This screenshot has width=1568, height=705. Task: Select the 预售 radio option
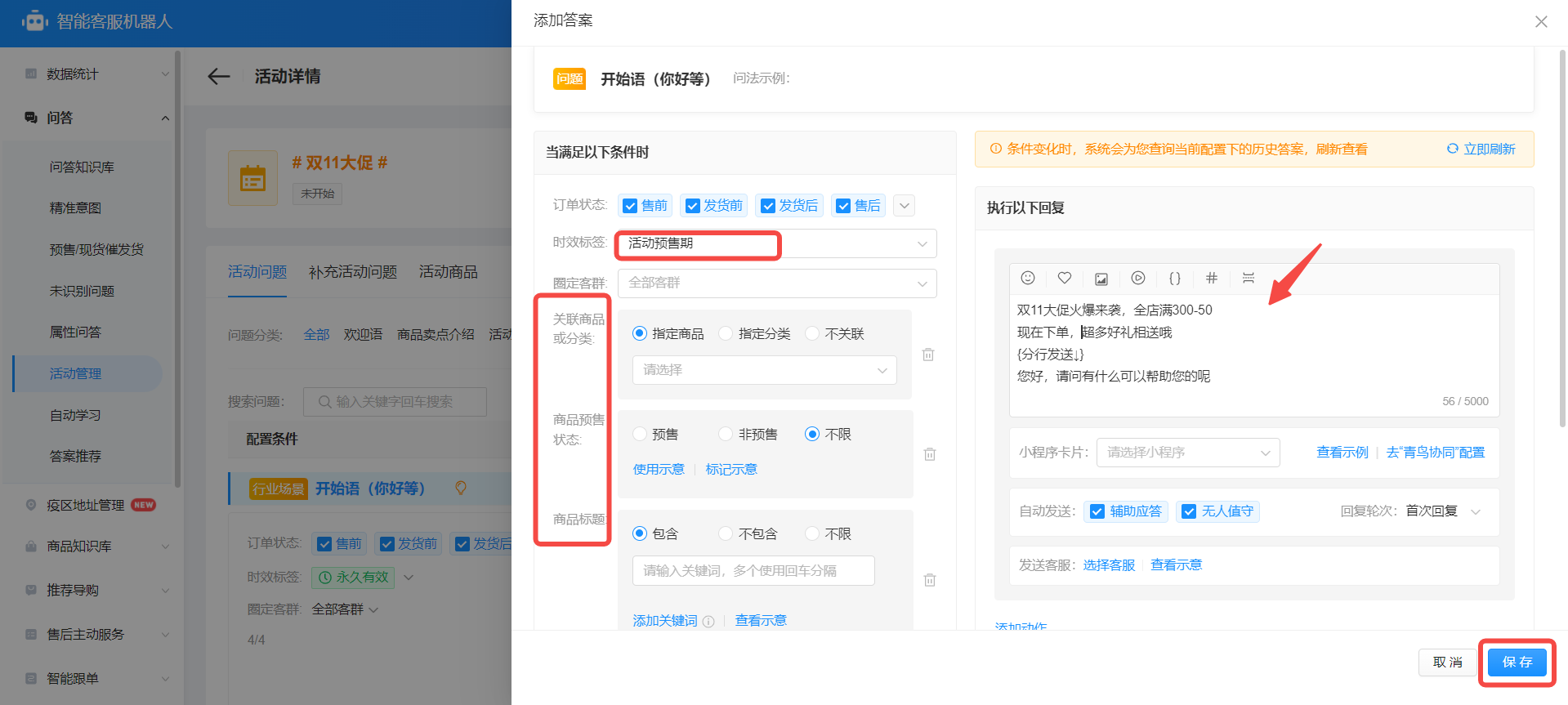coord(640,434)
